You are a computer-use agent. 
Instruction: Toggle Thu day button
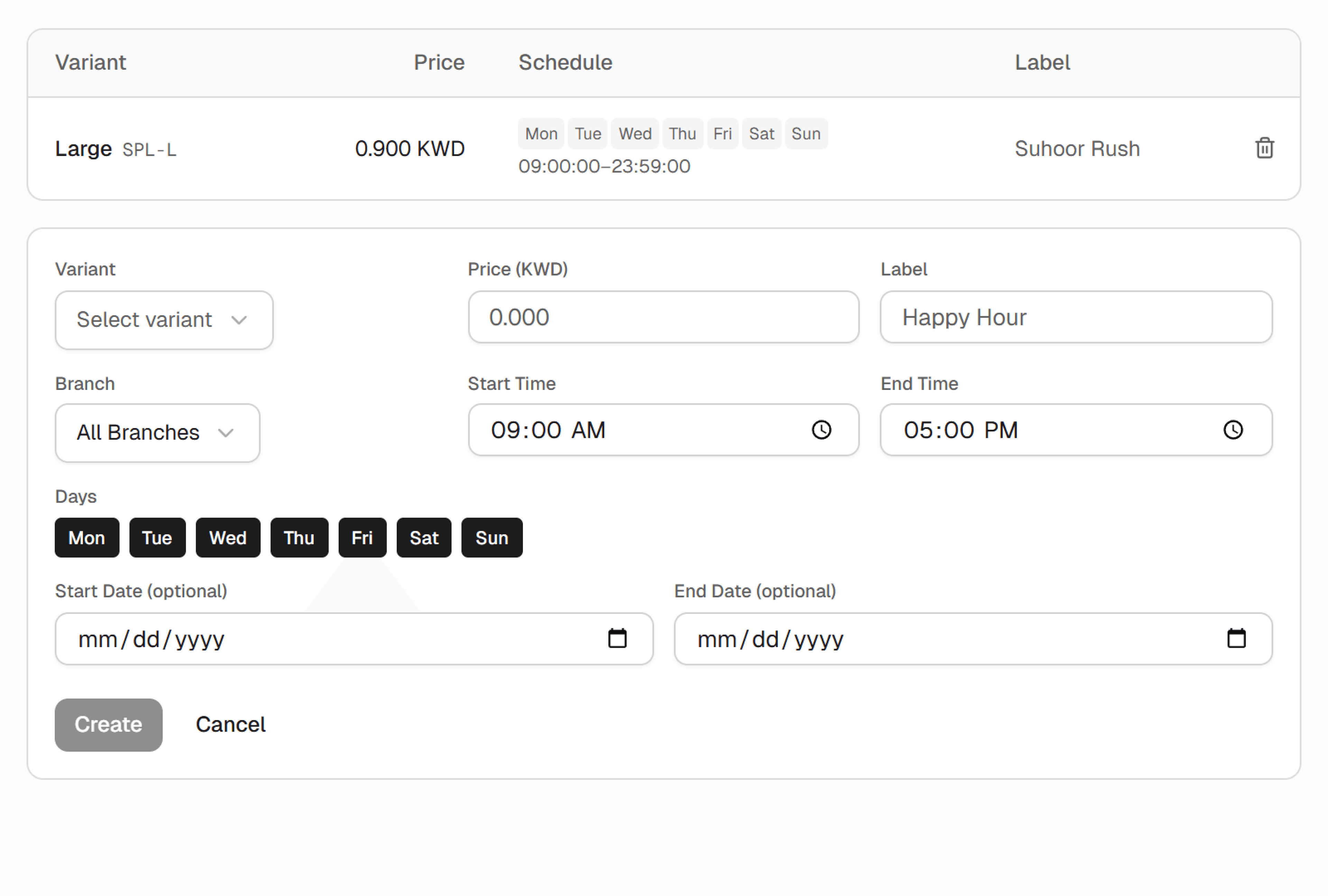[x=299, y=538]
